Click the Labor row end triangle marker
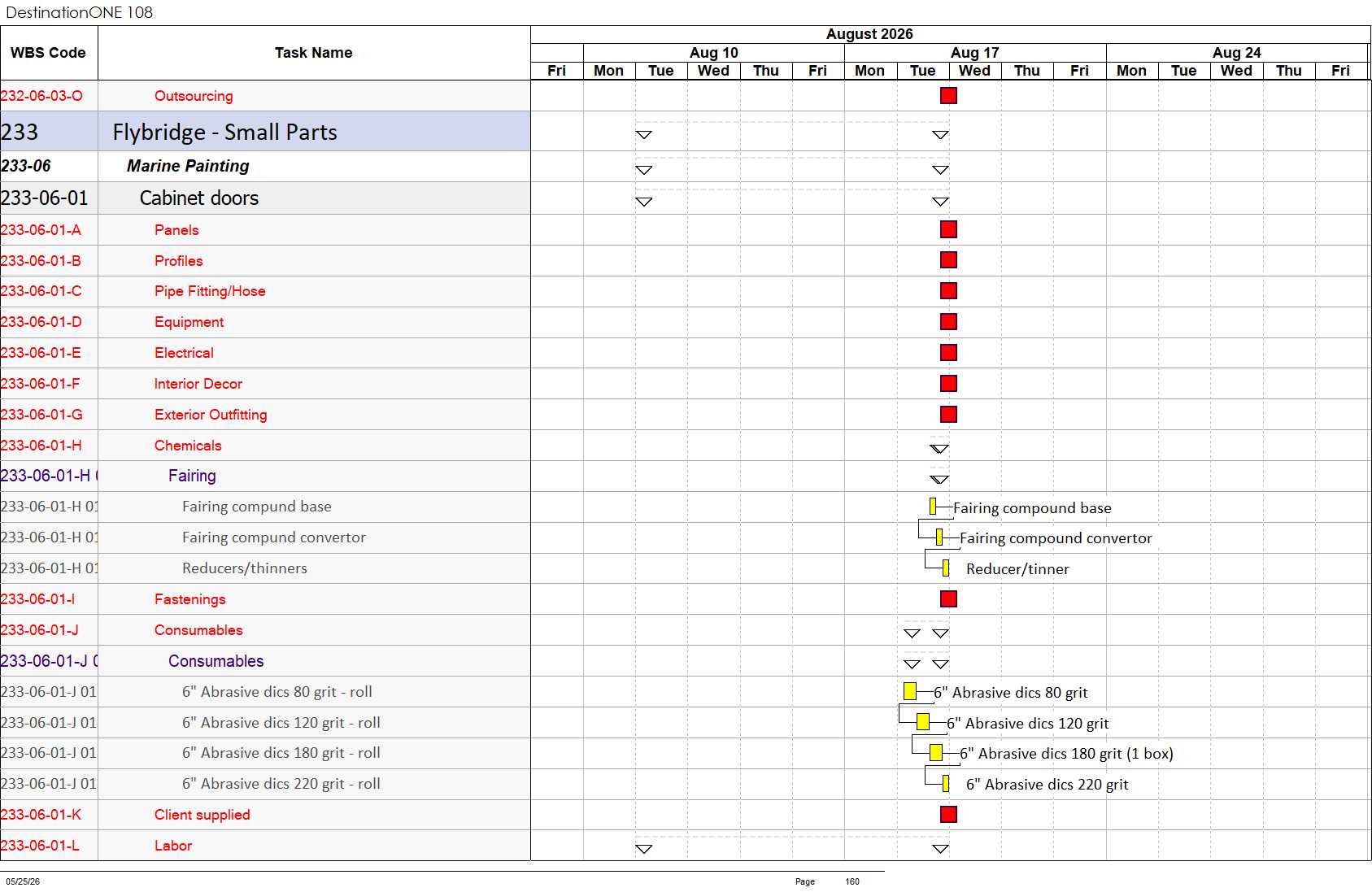Screen dimensions: 1372x892 click(941, 849)
